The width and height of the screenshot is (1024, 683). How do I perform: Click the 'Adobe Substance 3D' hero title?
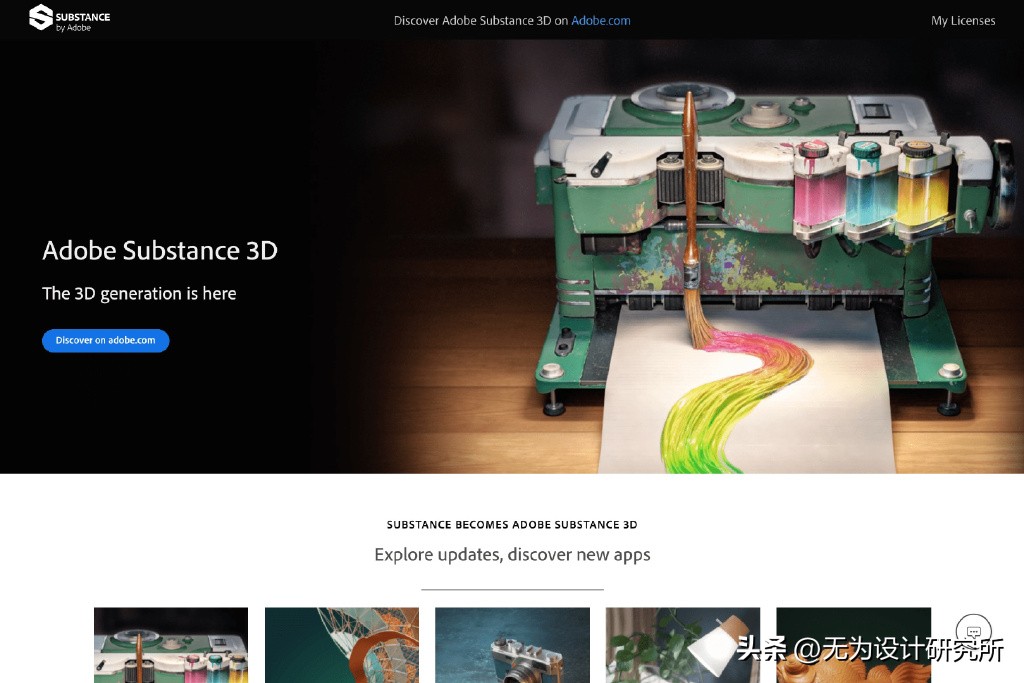click(159, 251)
